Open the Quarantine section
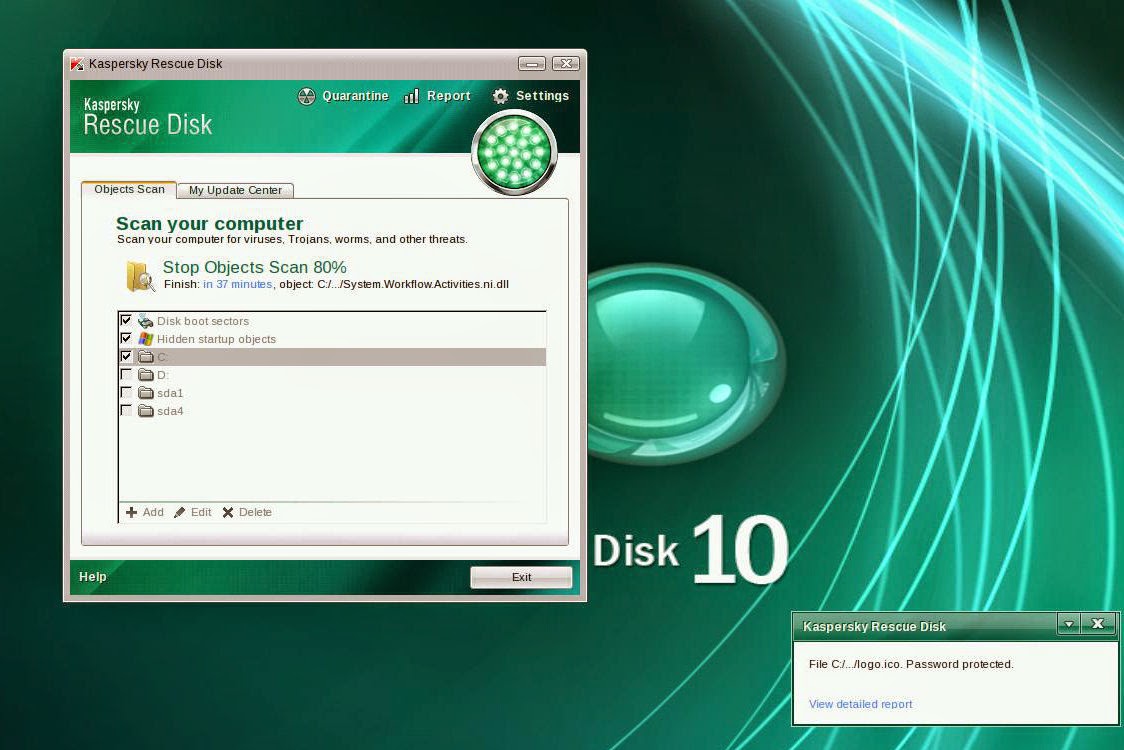Screen dimensions: 1124x750 (x=343, y=96)
